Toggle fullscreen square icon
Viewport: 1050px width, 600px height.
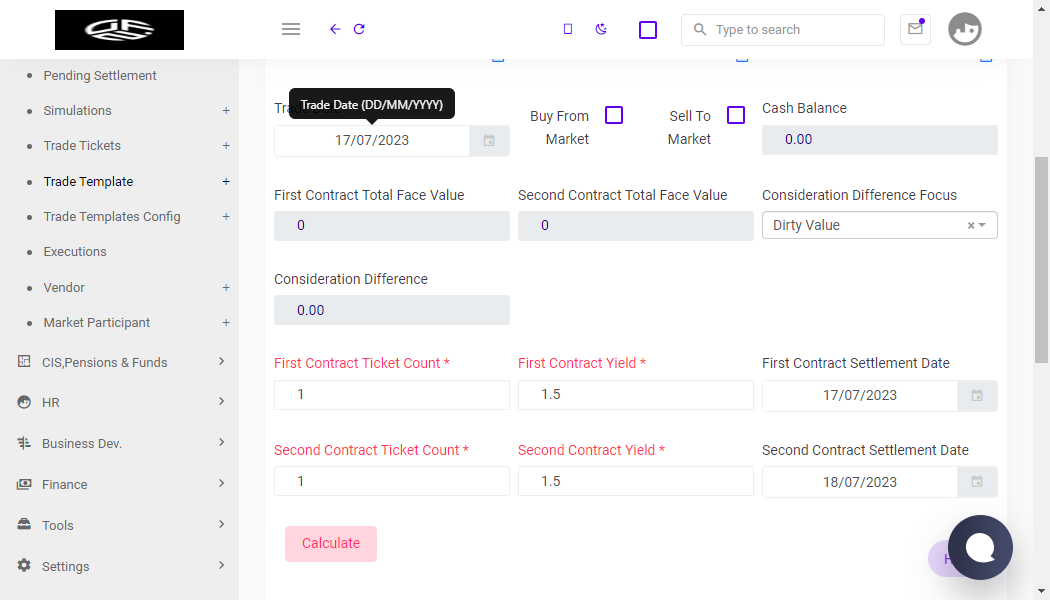tap(648, 30)
